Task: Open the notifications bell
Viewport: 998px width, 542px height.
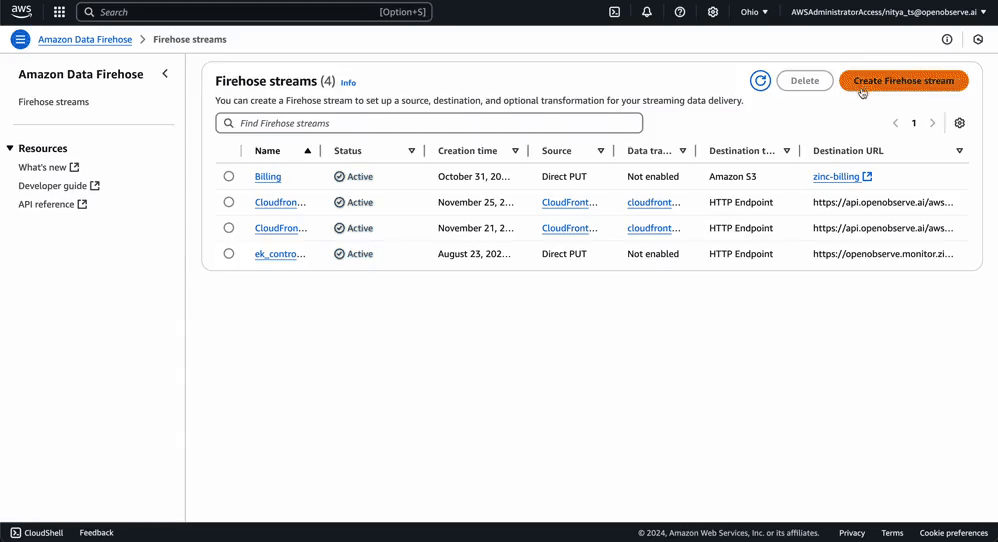Action: pyautogui.click(x=647, y=12)
